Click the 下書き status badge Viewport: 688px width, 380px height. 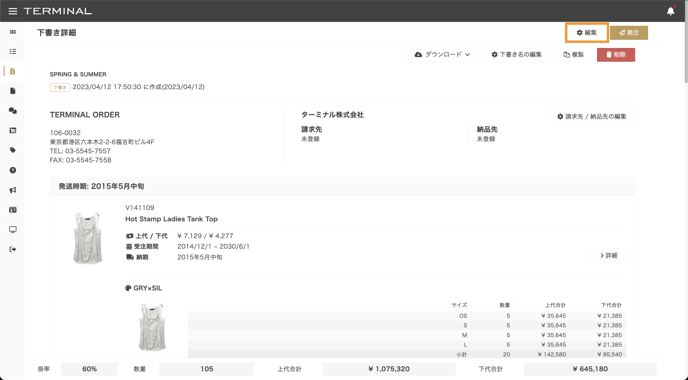(x=60, y=87)
